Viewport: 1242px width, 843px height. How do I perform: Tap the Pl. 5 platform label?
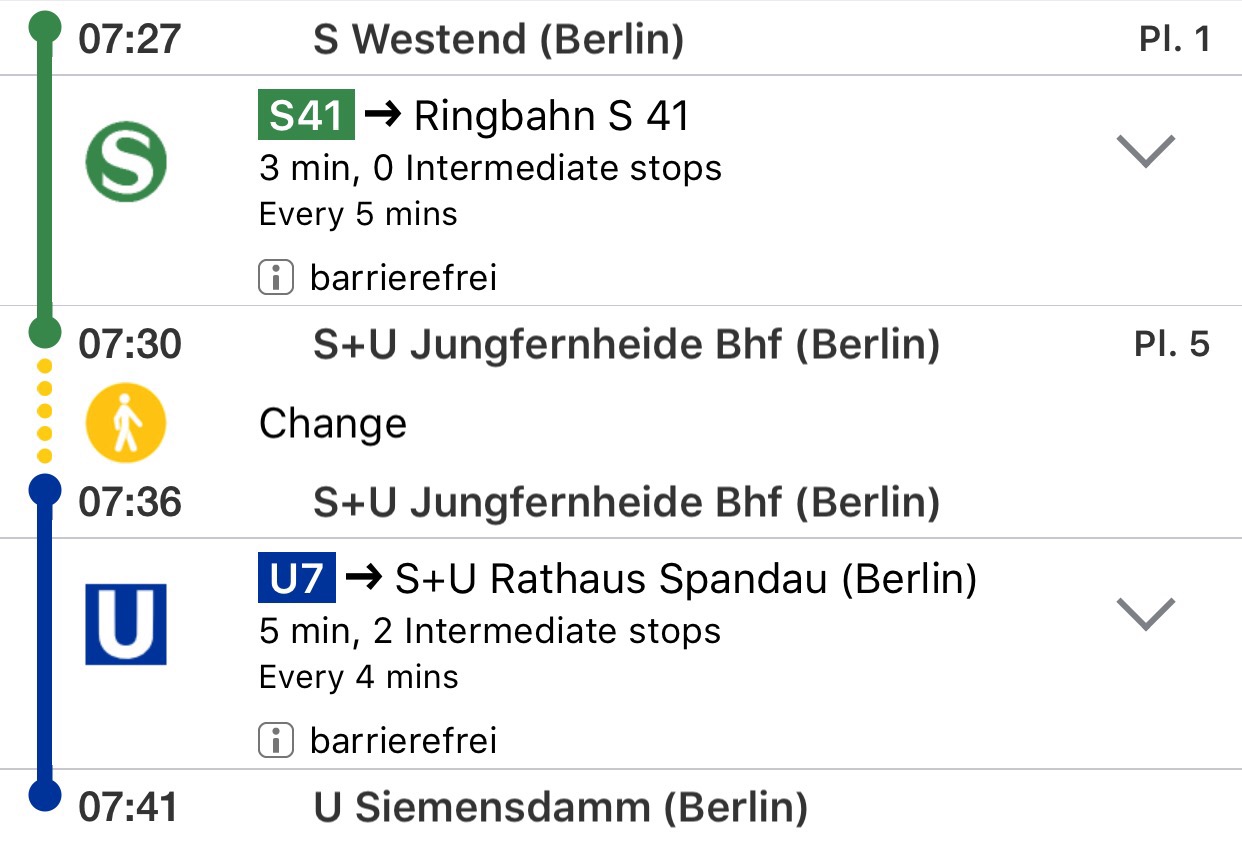1172,345
